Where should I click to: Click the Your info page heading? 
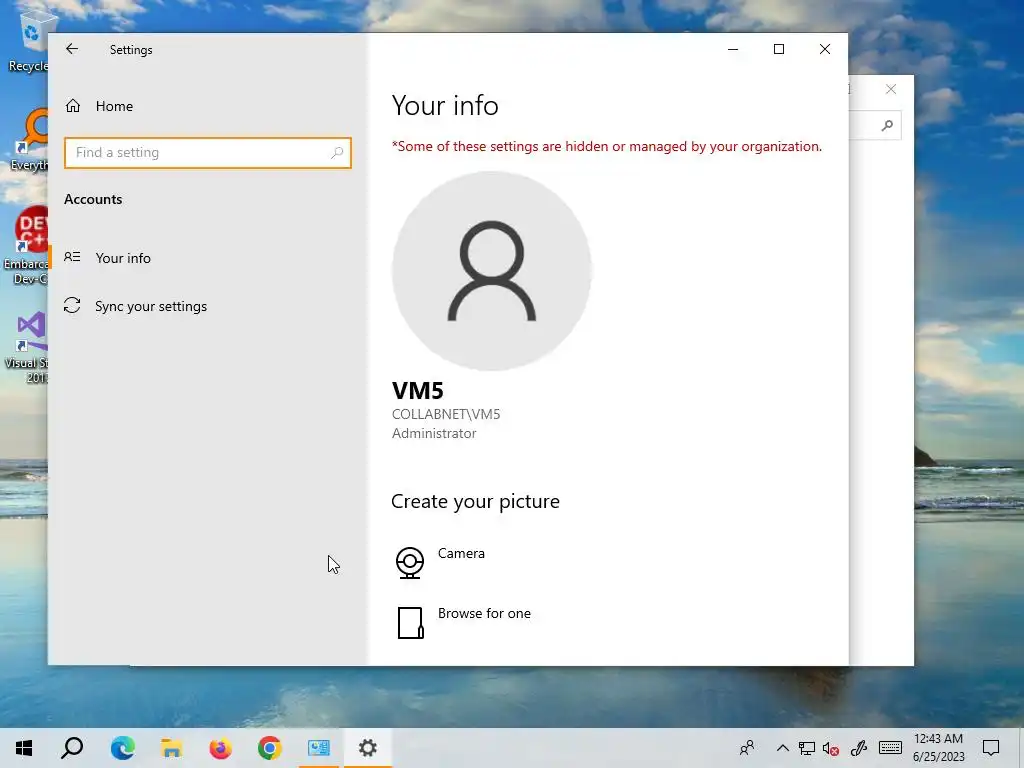445,105
